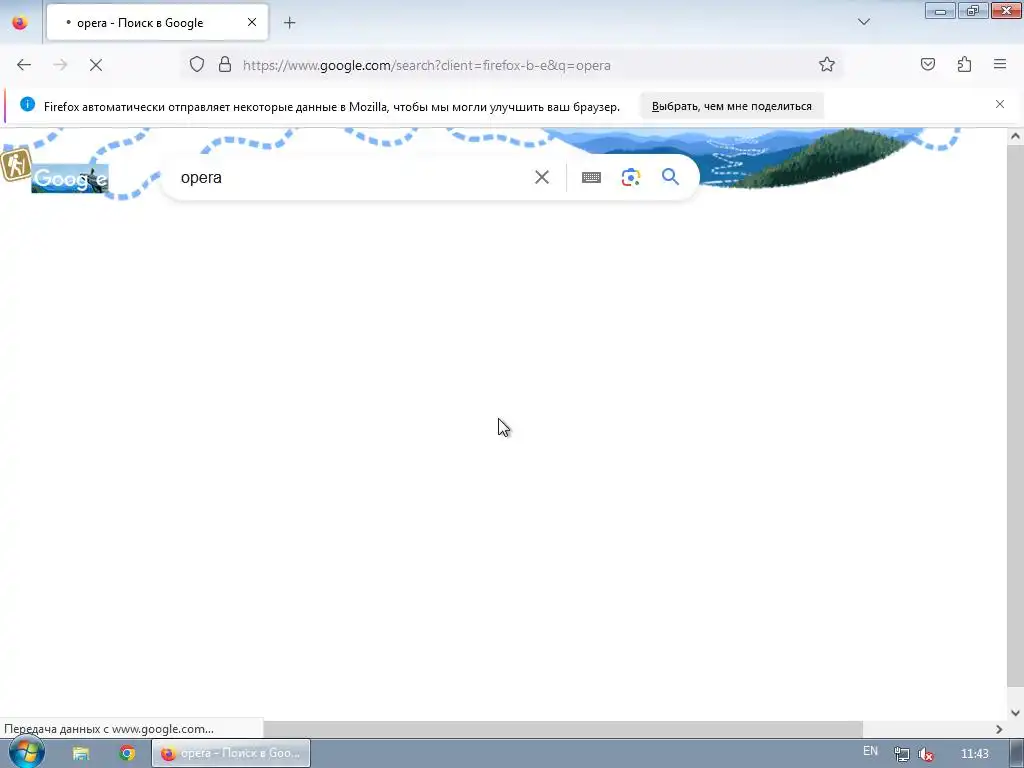Click the EN language indicator
The width and height of the screenshot is (1024, 768).
871,751
